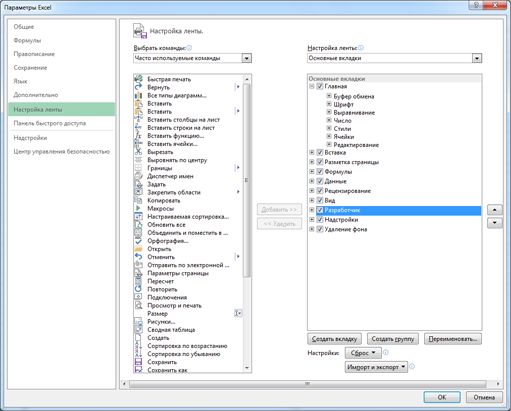Click the Сортировка по возрастанию icon
The height and width of the screenshot is (411, 511).
point(138,346)
